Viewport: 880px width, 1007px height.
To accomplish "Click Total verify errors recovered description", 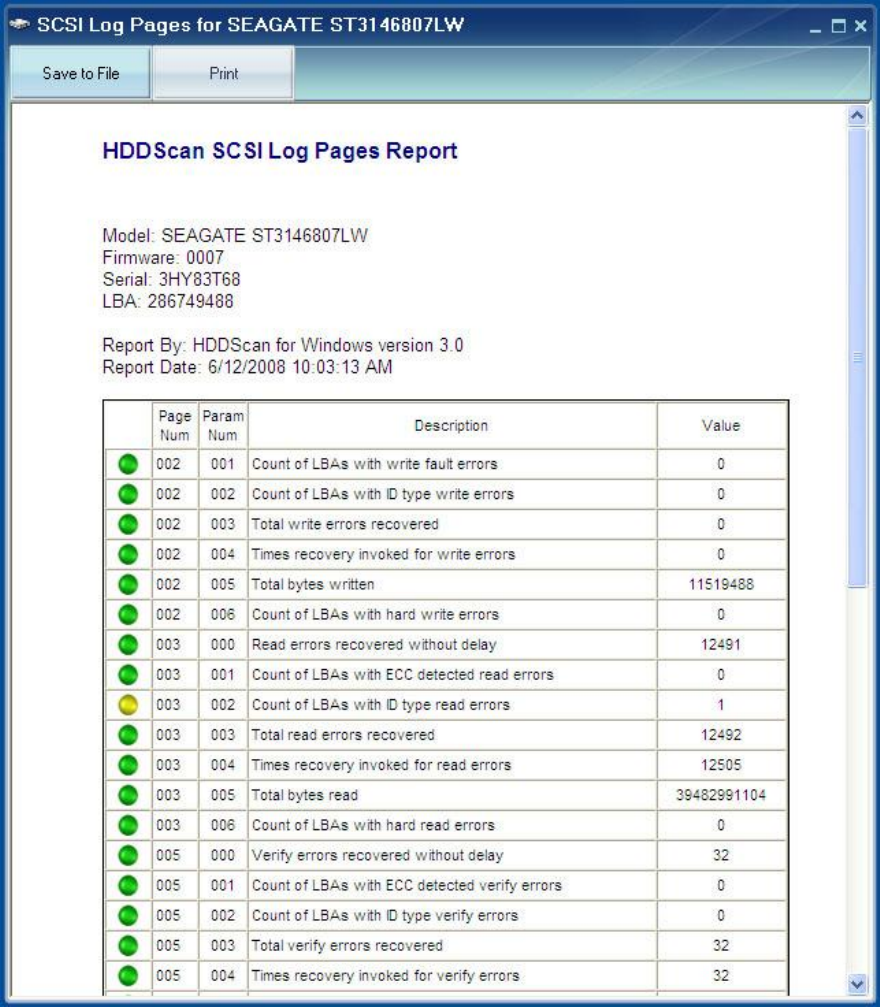I will coord(348,945).
